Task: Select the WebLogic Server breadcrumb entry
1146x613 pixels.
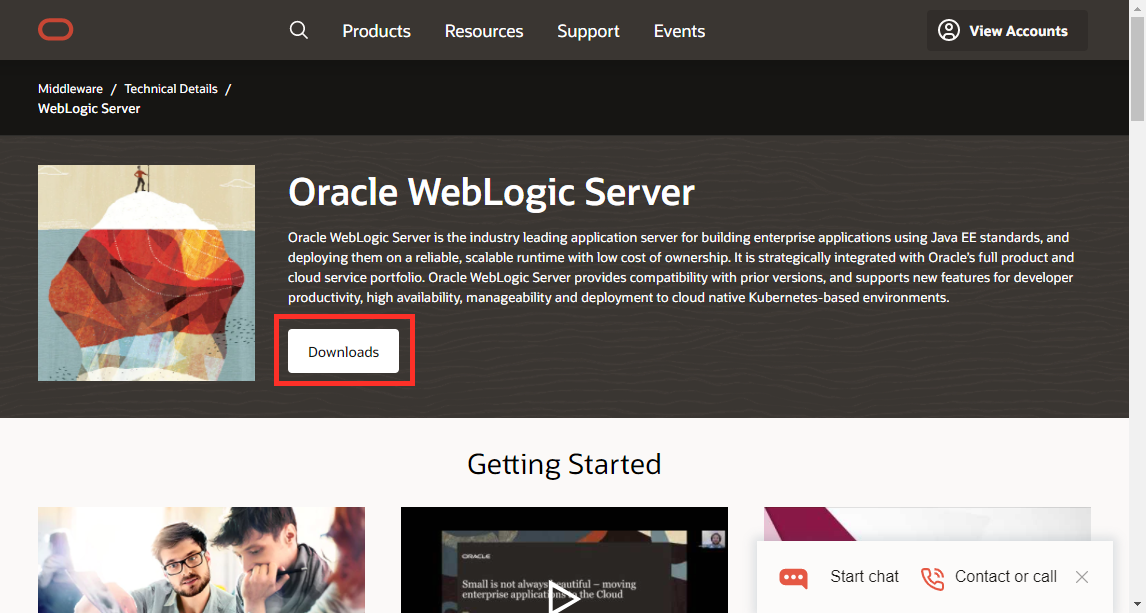Action: [x=88, y=108]
